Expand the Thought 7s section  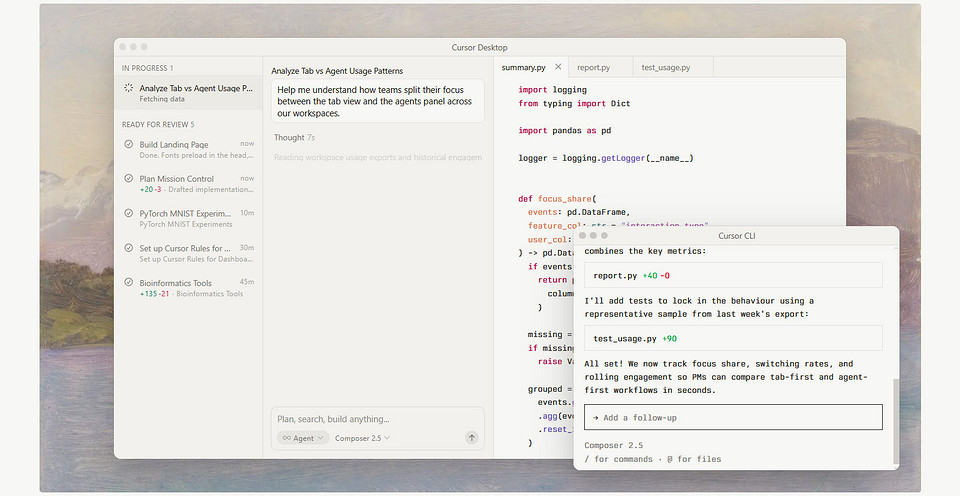294,138
